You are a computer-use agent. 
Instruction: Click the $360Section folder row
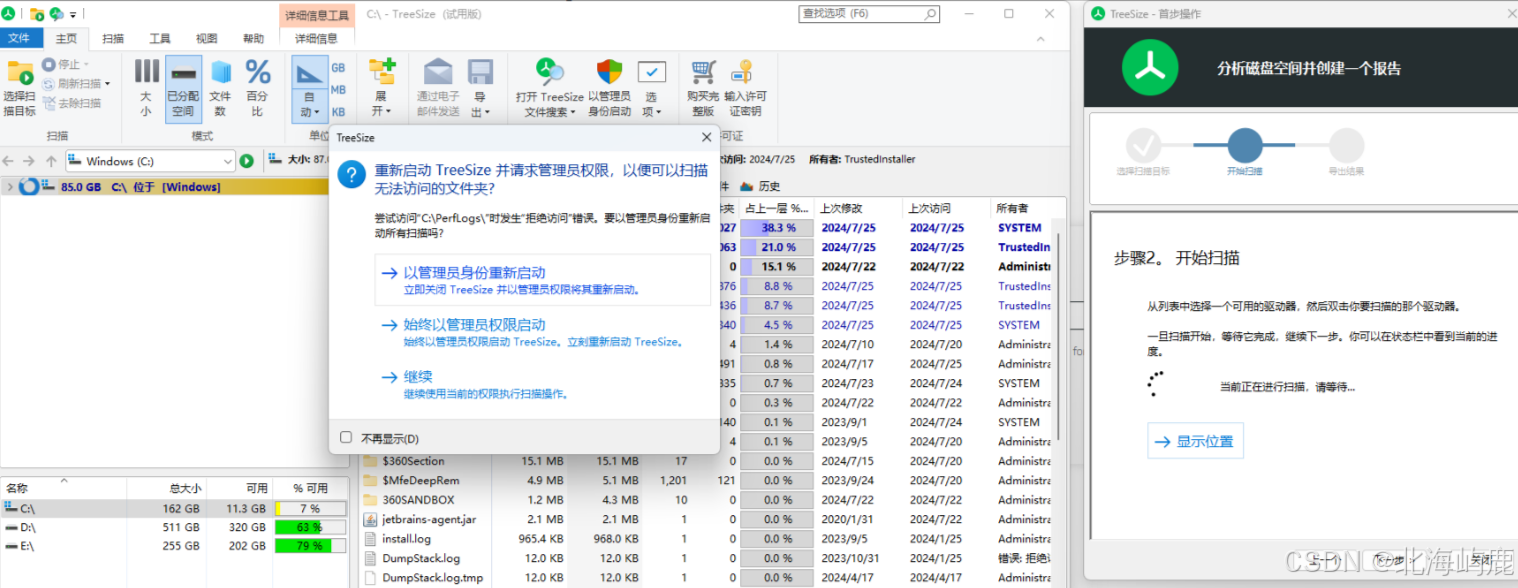706,461
